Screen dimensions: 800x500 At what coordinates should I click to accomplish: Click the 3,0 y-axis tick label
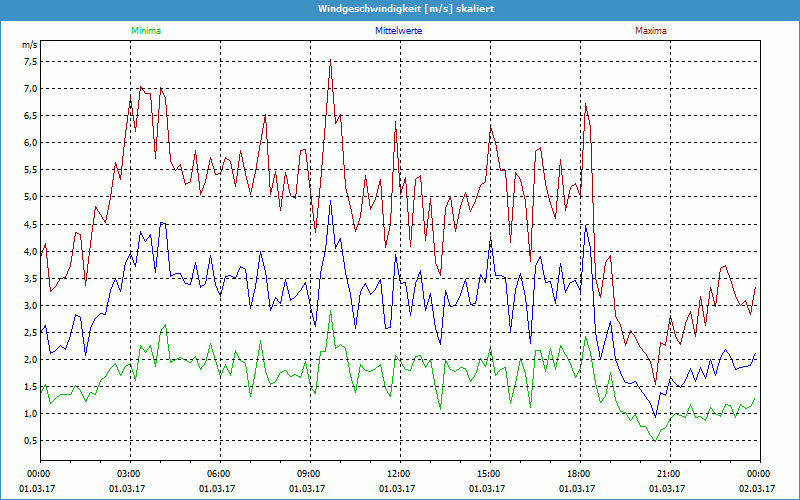point(31,306)
